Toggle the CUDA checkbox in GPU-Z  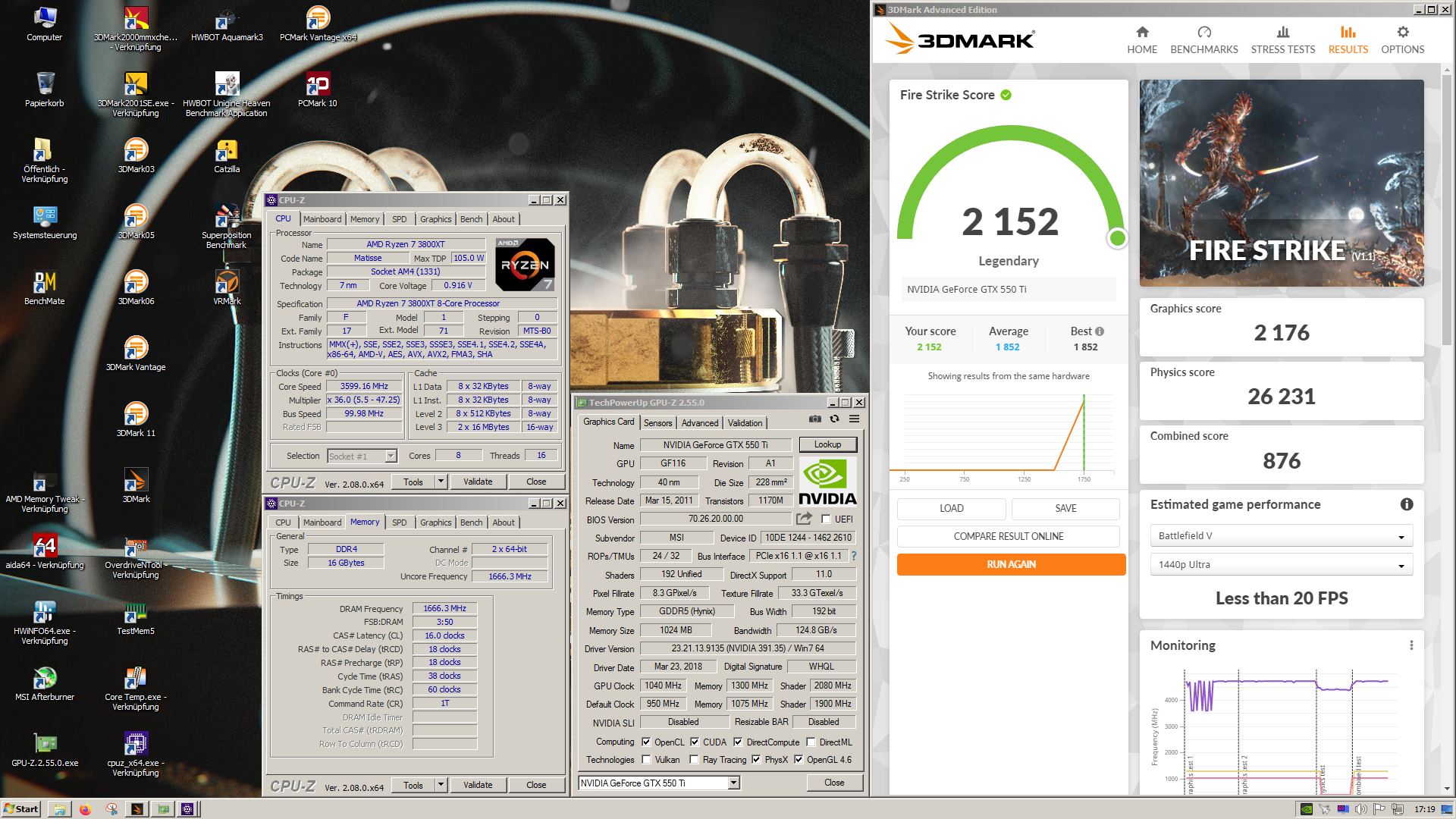(695, 742)
